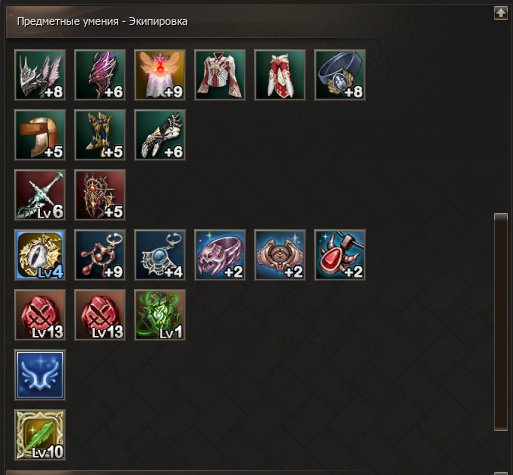The width and height of the screenshot is (513, 475).
Task: Select the blue wings skill icon
Action: 40,375
